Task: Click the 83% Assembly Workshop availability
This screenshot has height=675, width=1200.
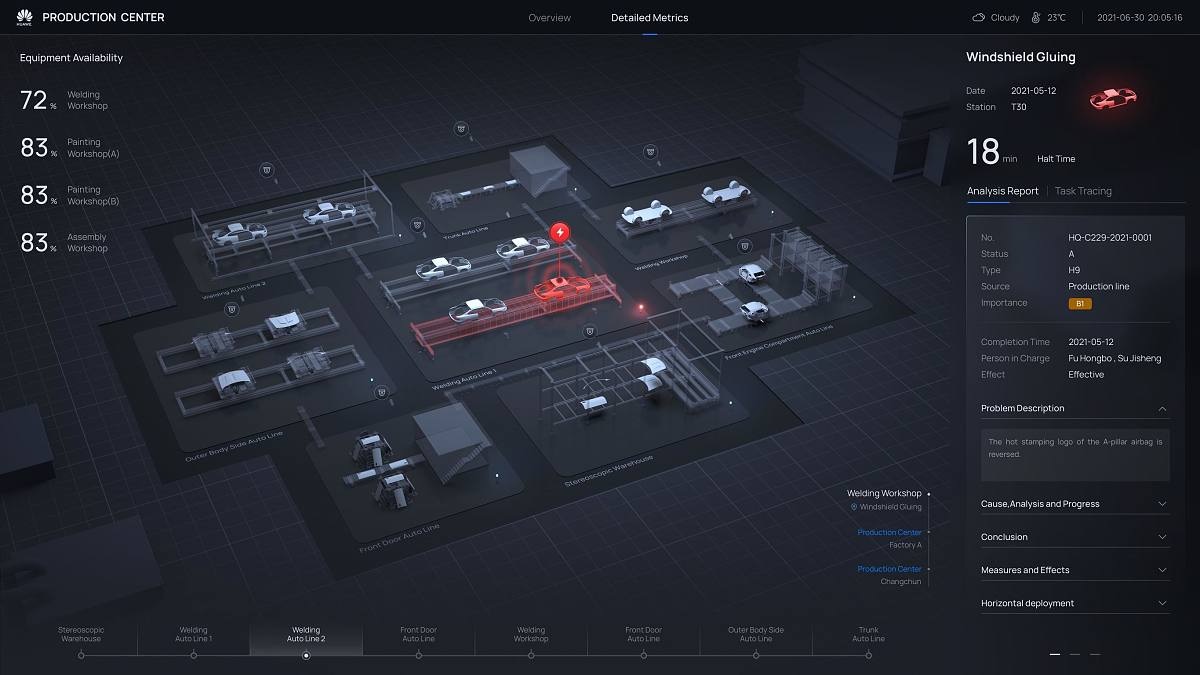Action: point(65,242)
